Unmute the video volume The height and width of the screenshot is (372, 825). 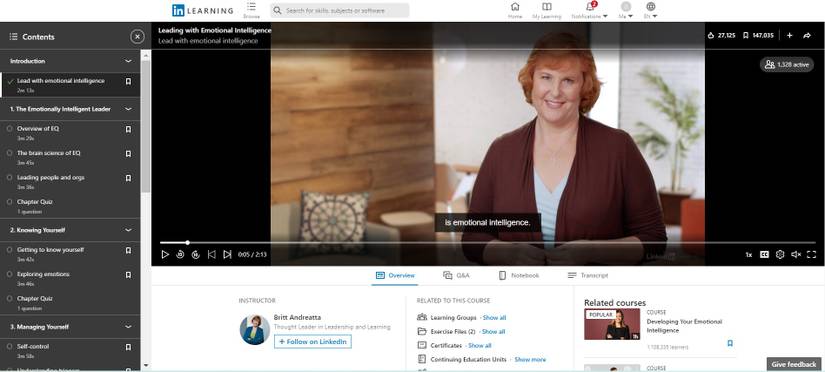coord(796,255)
